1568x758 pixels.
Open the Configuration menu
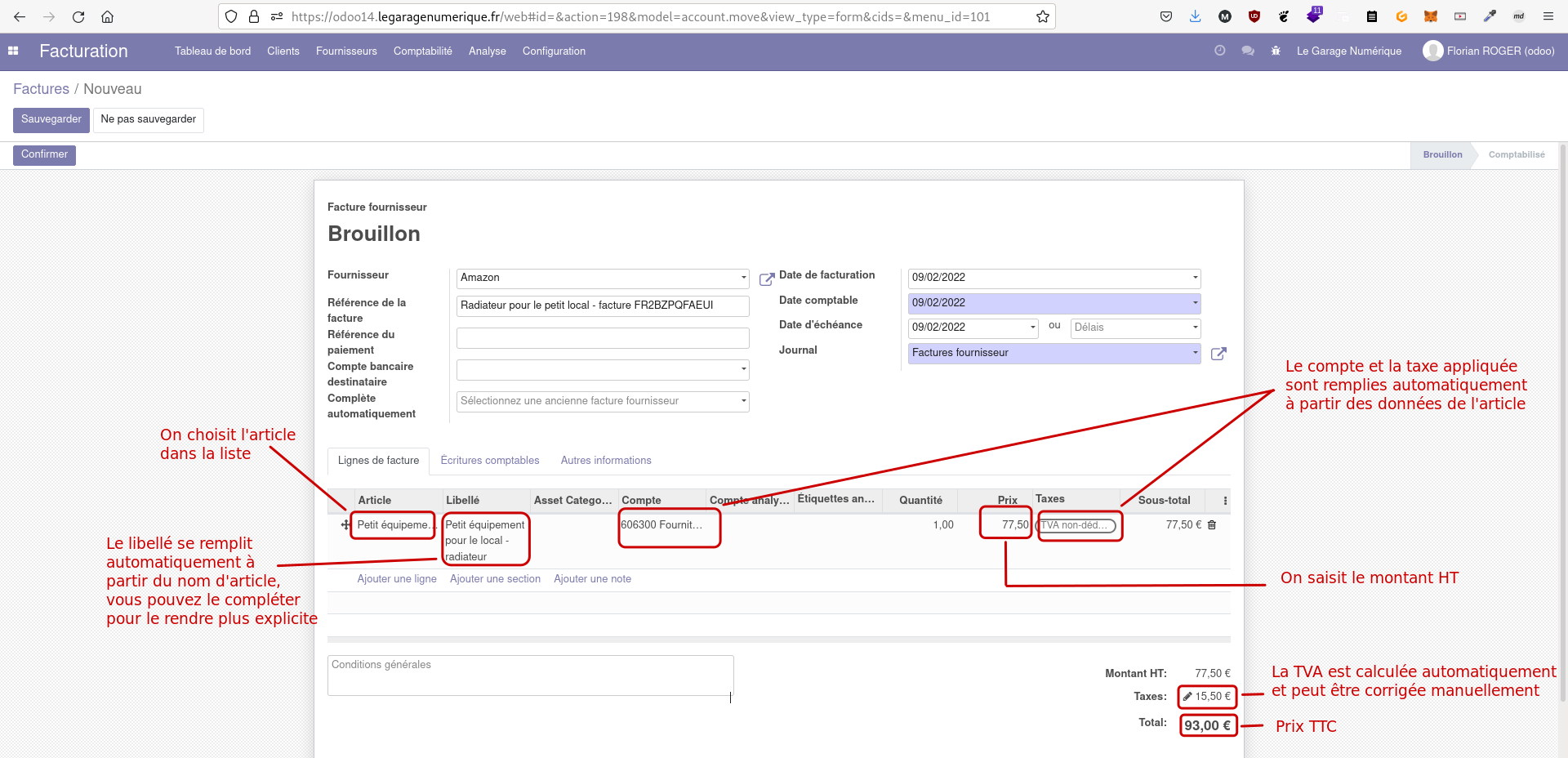point(553,51)
